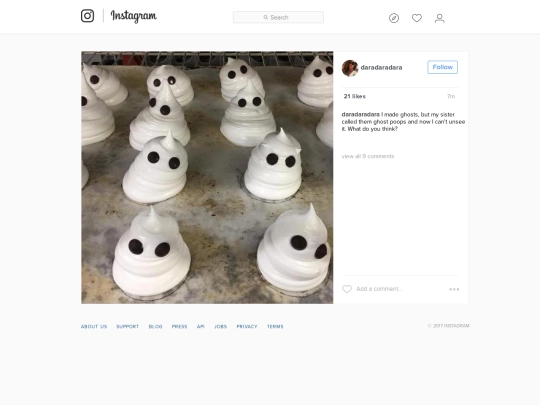Follow daradaradara with the Follow button
Image resolution: width=540 pixels, height=405 pixels.
[443, 67]
